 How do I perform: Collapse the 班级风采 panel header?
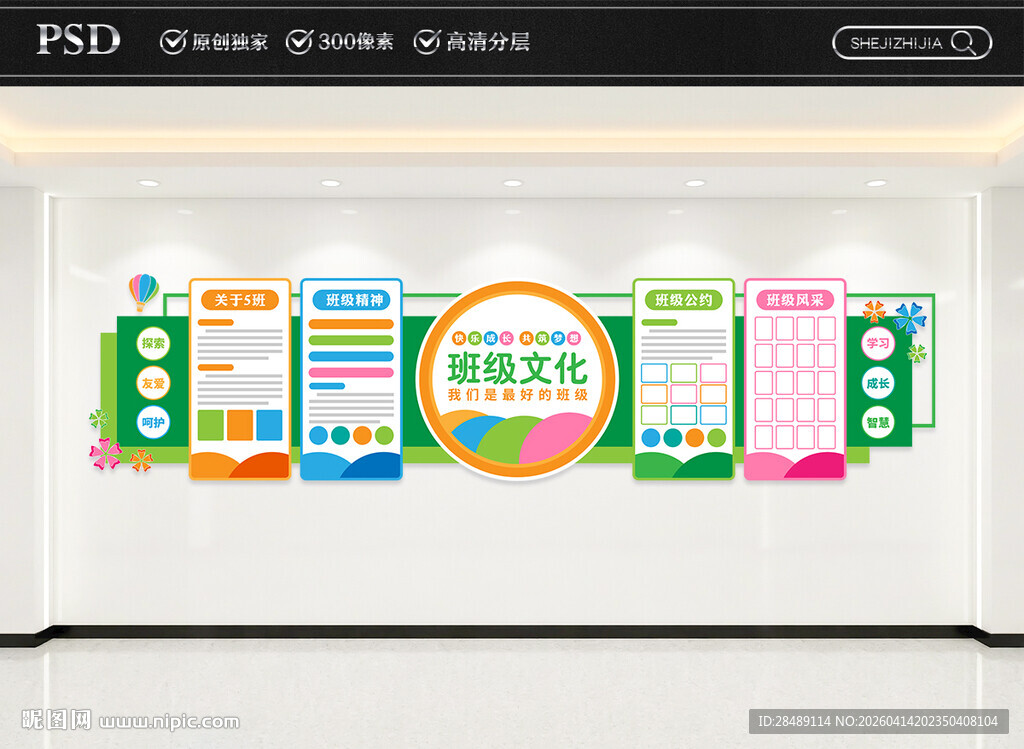794,298
